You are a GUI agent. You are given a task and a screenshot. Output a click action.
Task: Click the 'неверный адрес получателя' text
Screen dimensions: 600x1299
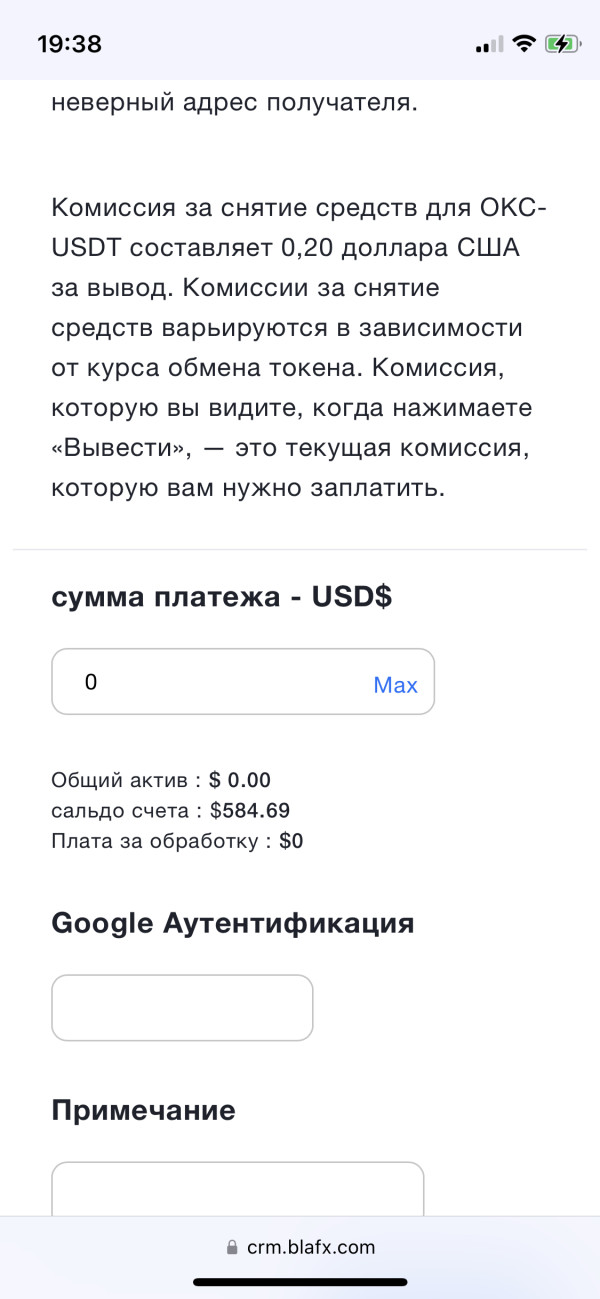(234, 102)
